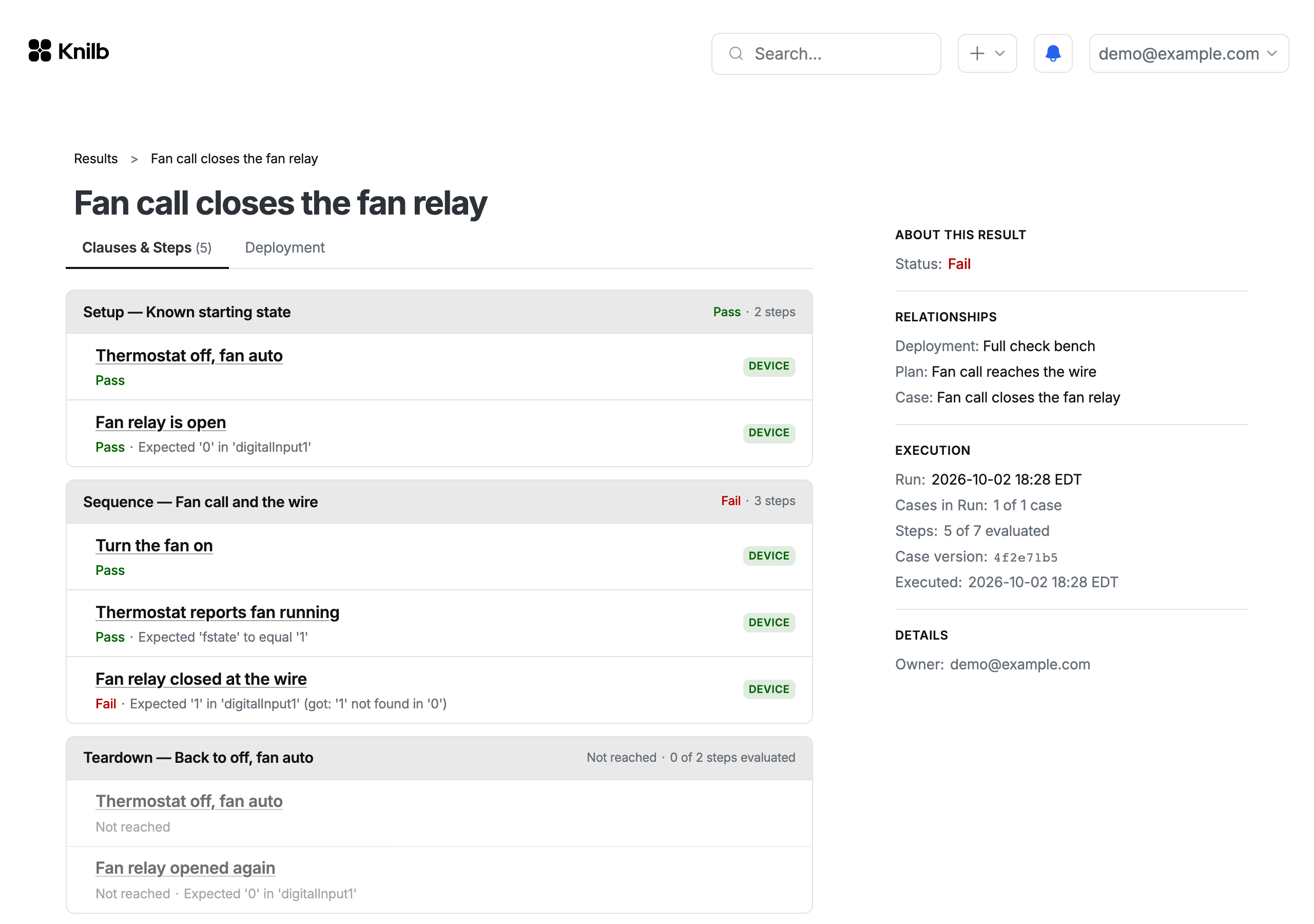Open Thermostat reports fan running step

[217, 612]
